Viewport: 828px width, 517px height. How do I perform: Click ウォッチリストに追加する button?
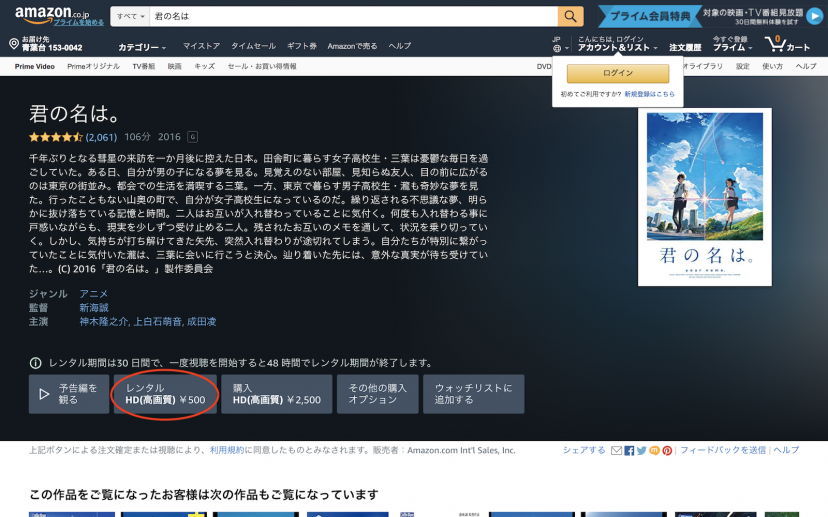[474, 394]
